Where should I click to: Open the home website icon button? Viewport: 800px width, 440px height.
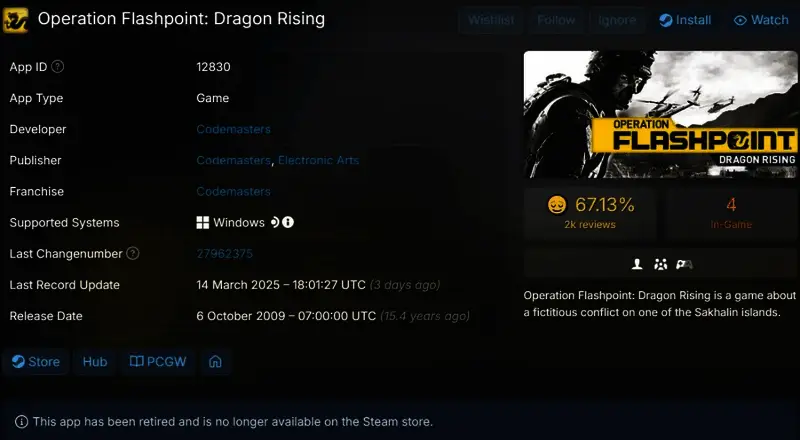pos(215,362)
